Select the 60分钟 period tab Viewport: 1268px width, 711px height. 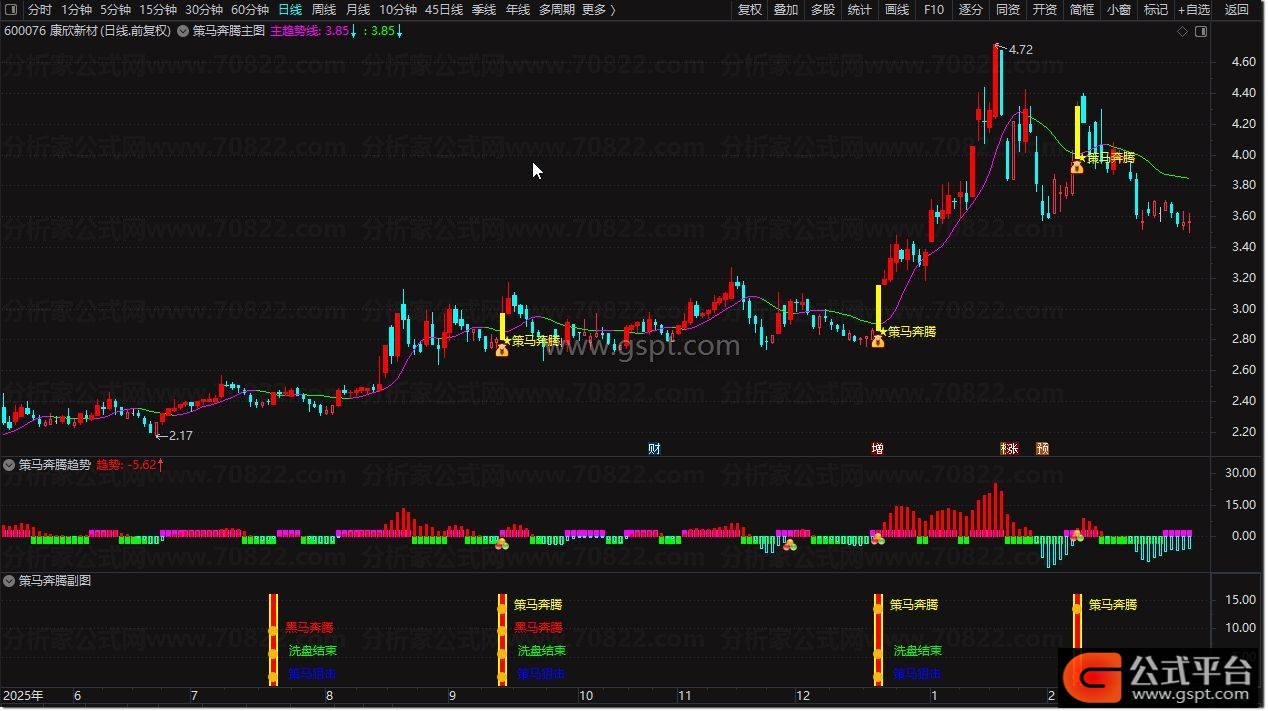click(x=250, y=10)
